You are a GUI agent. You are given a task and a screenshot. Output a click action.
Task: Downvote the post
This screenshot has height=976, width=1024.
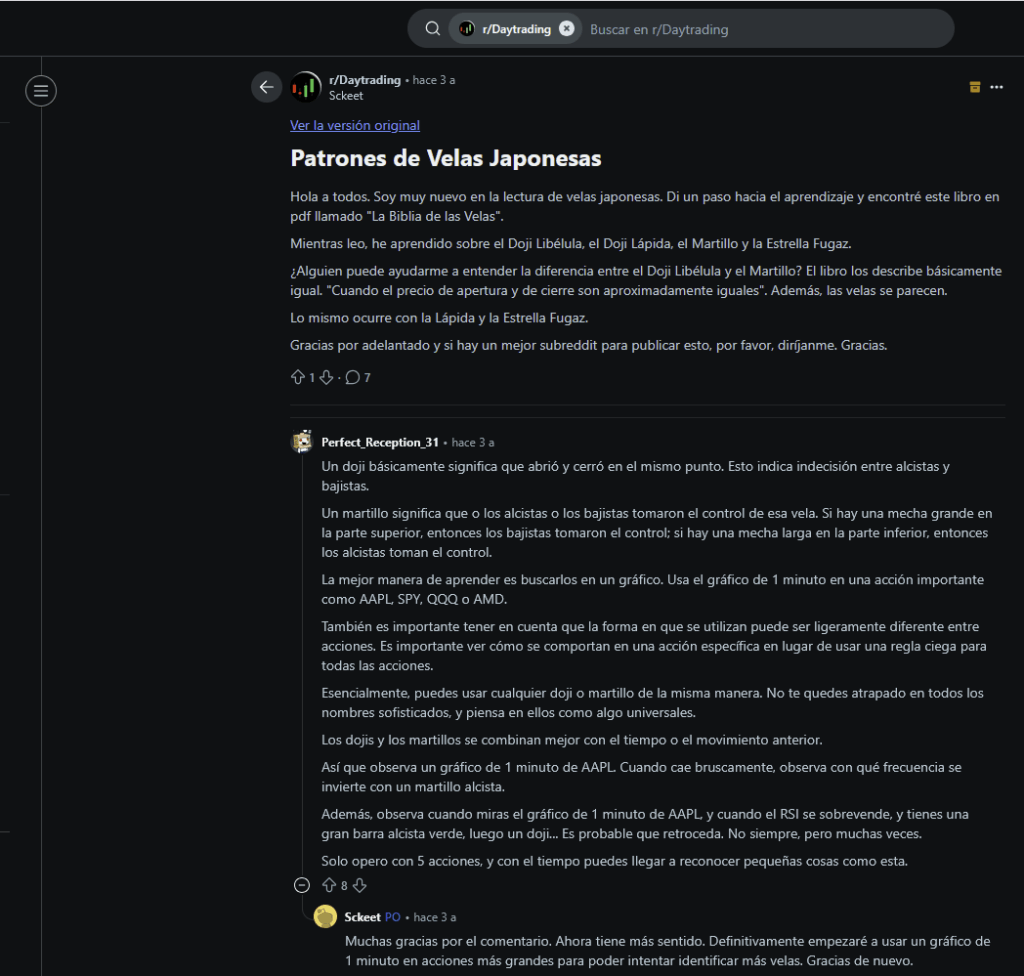pos(326,377)
